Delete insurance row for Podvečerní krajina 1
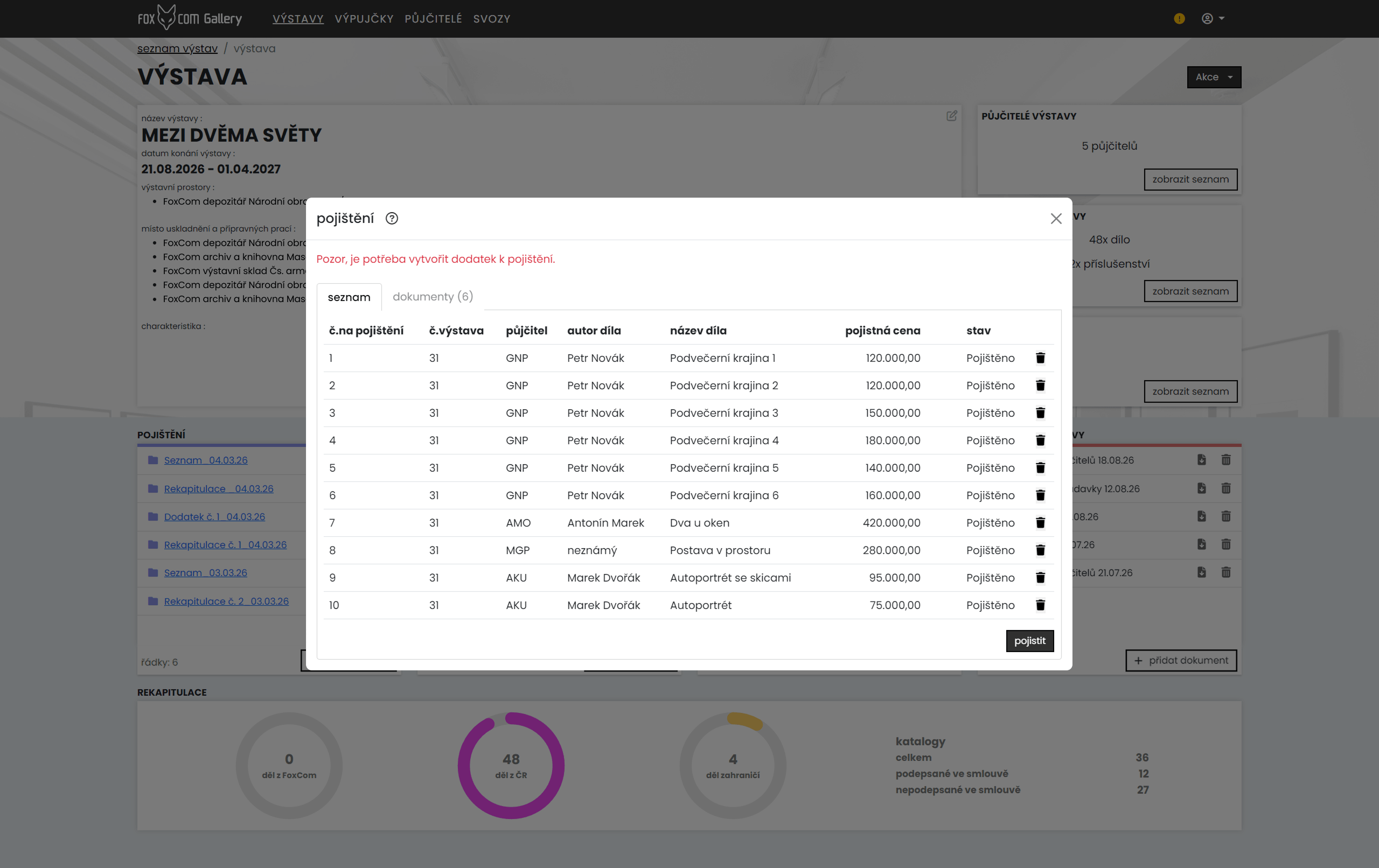Screen dimensions: 1379x868 (x=1040, y=358)
